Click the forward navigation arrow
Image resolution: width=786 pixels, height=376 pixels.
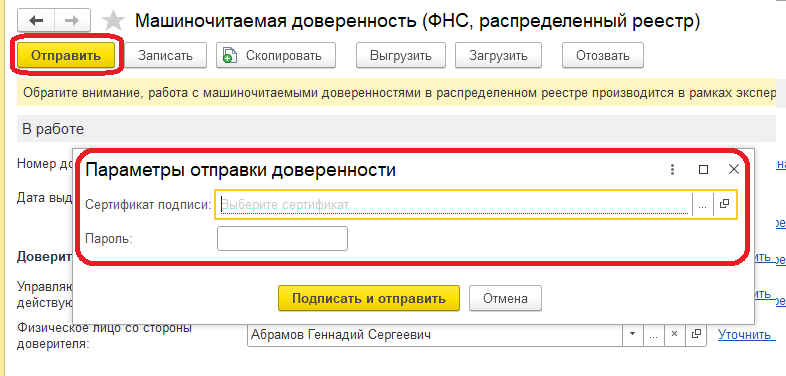73,21
